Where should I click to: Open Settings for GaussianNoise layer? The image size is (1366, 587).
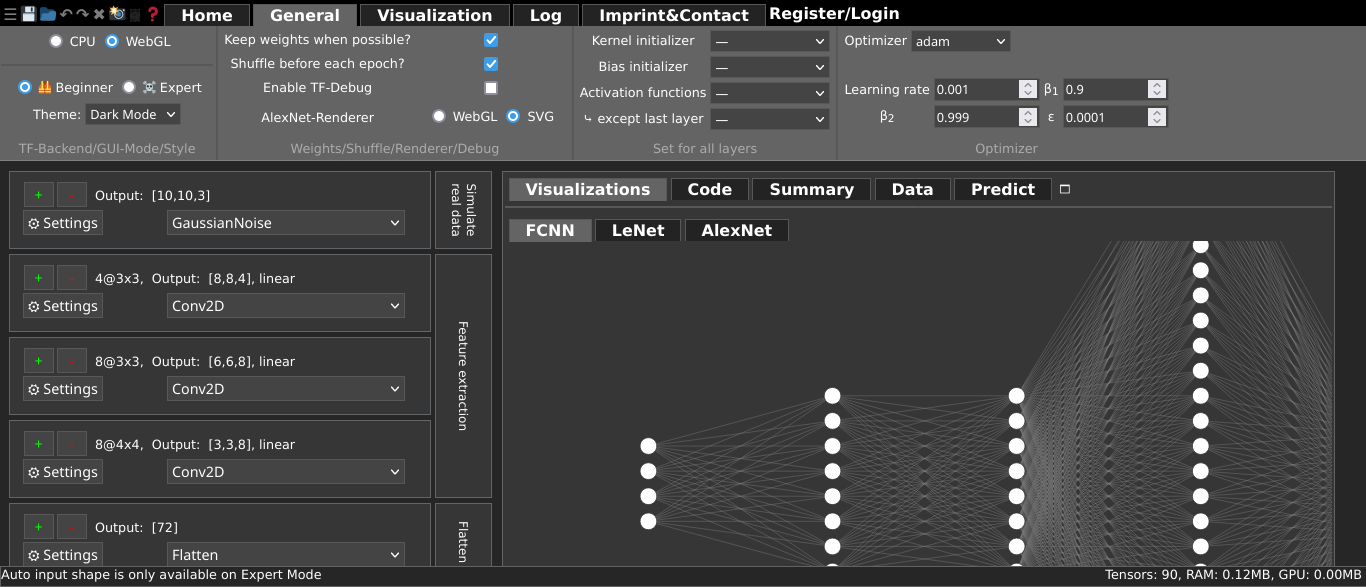point(63,223)
